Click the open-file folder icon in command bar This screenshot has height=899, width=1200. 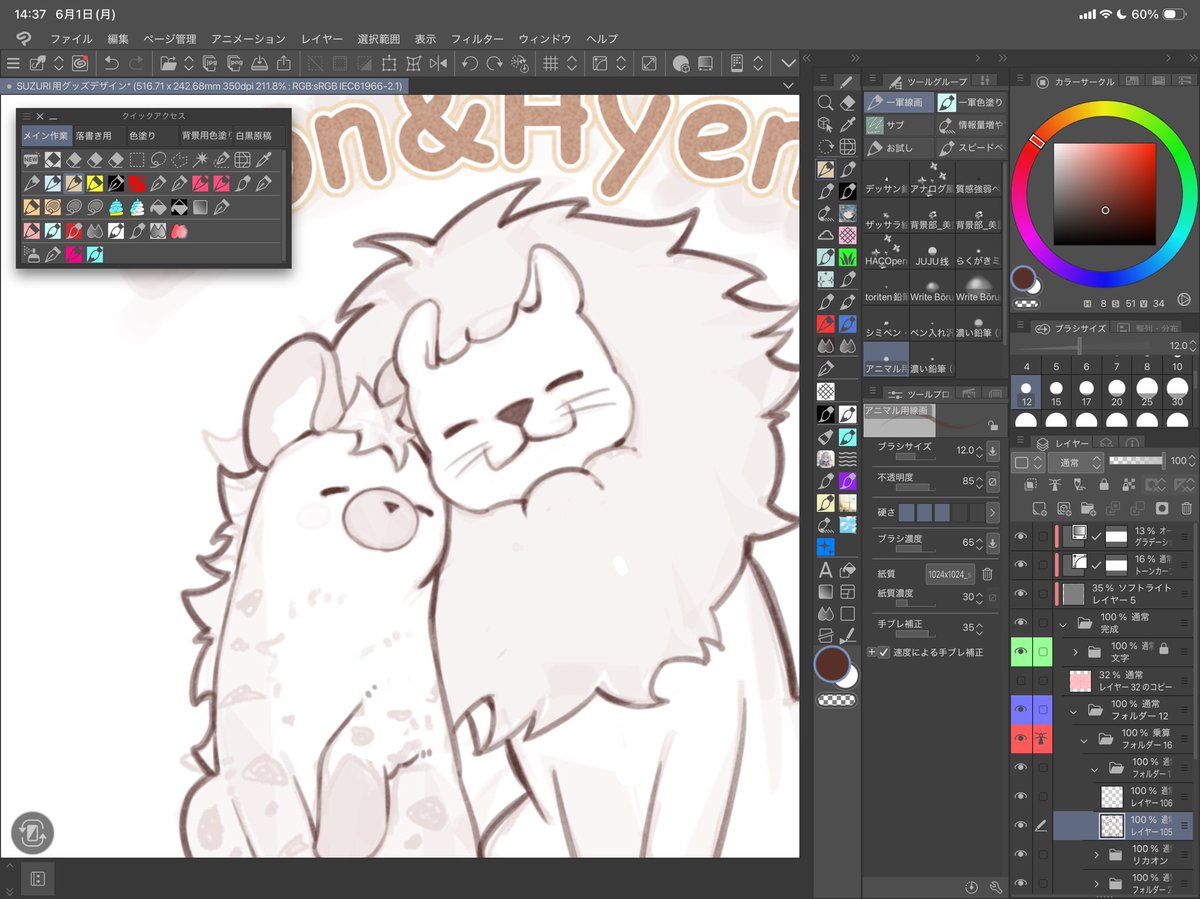point(167,63)
